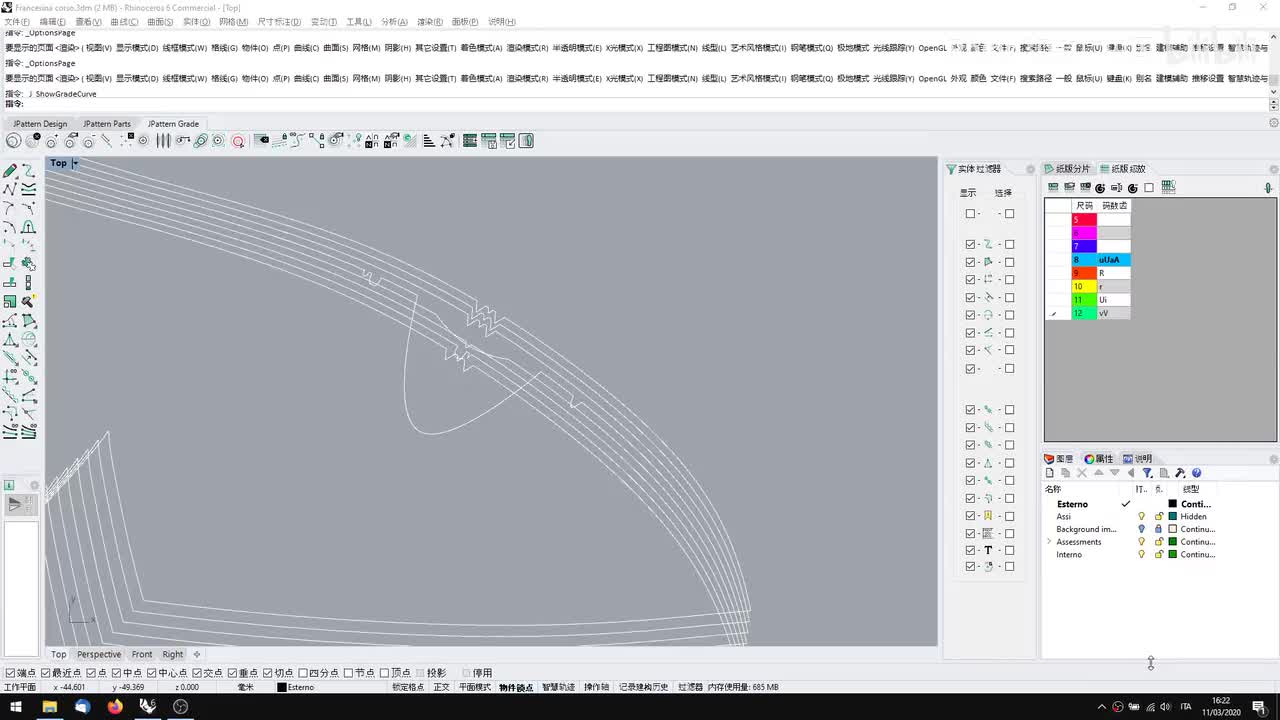Click the size 8 blue color cell
Viewport: 1280px width, 720px height.
coord(1084,259)
